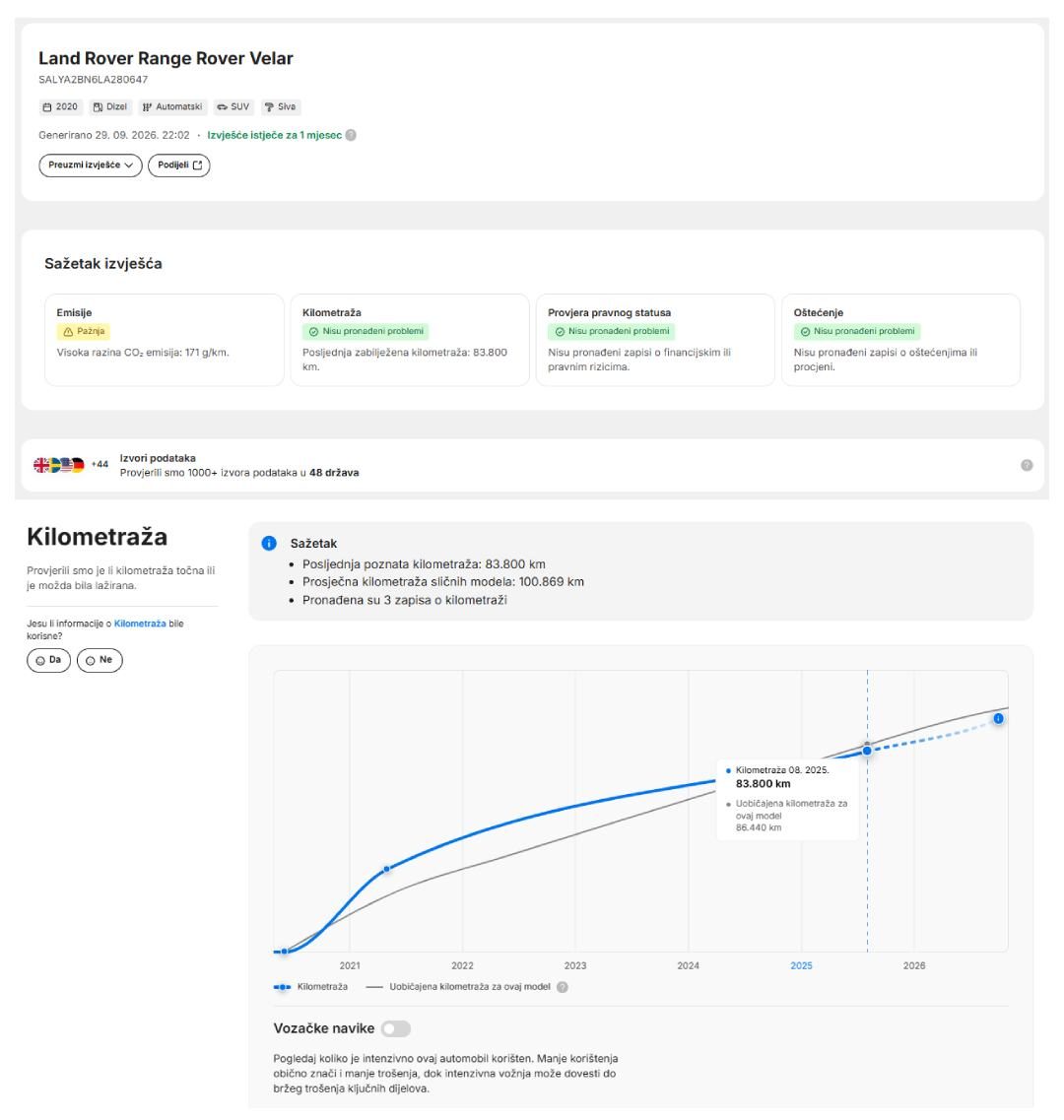Click the Kilometraža link in feedback question

pyautogui.click(x=140, y=624)
